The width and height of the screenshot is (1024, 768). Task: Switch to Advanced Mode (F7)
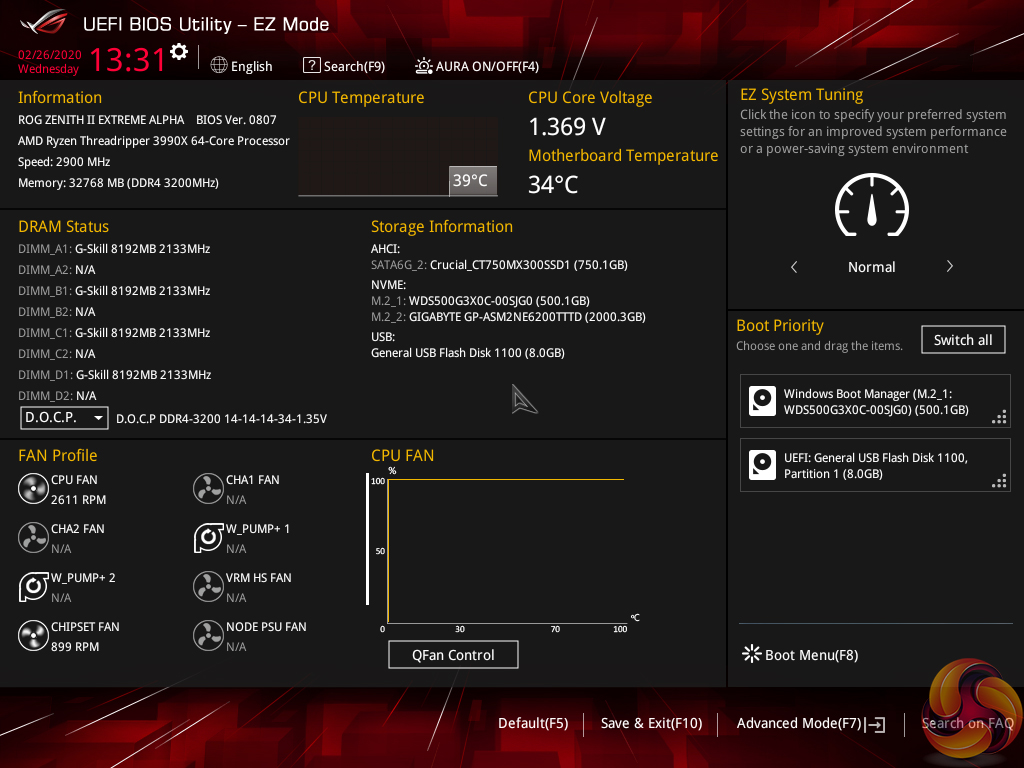point(810,724)
